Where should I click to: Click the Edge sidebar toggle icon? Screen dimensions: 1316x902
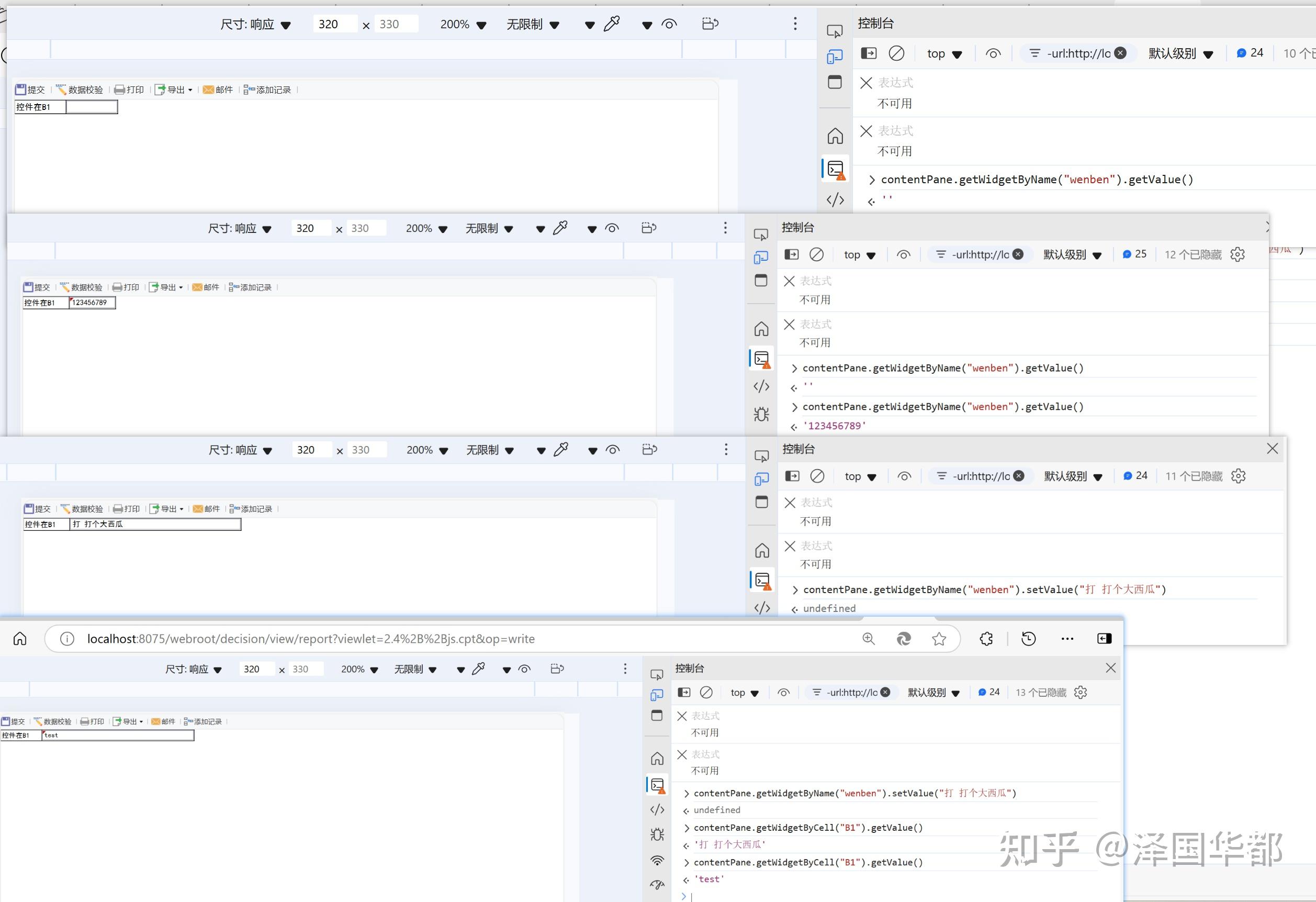click(x=1104, y=639)
